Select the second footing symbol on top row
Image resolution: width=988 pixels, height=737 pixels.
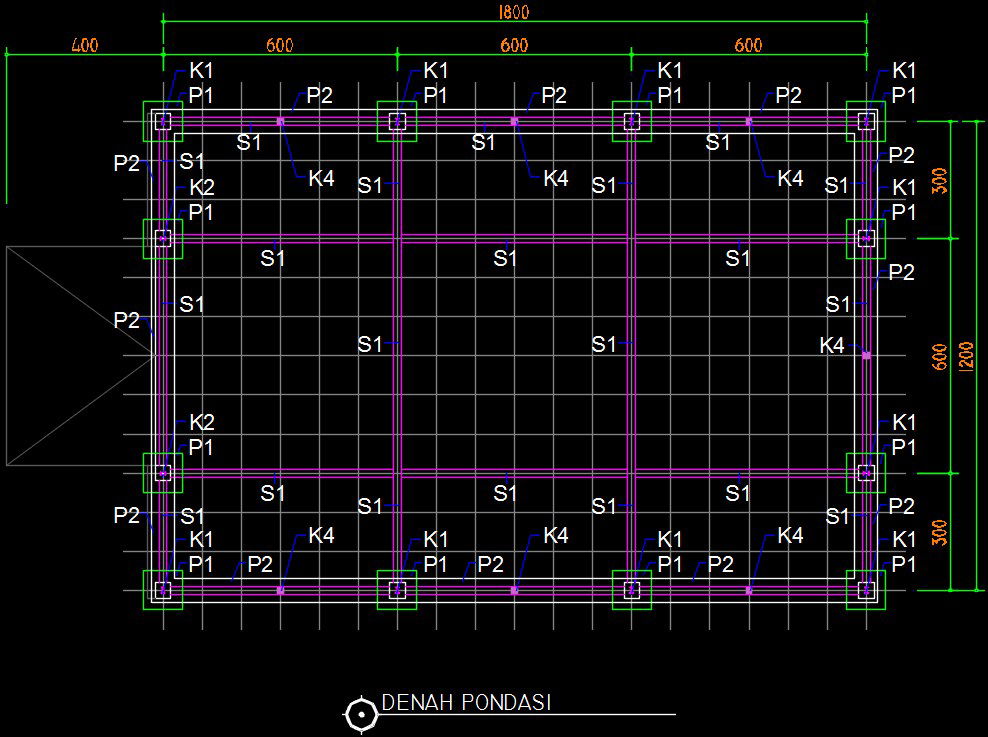point(396,122)
